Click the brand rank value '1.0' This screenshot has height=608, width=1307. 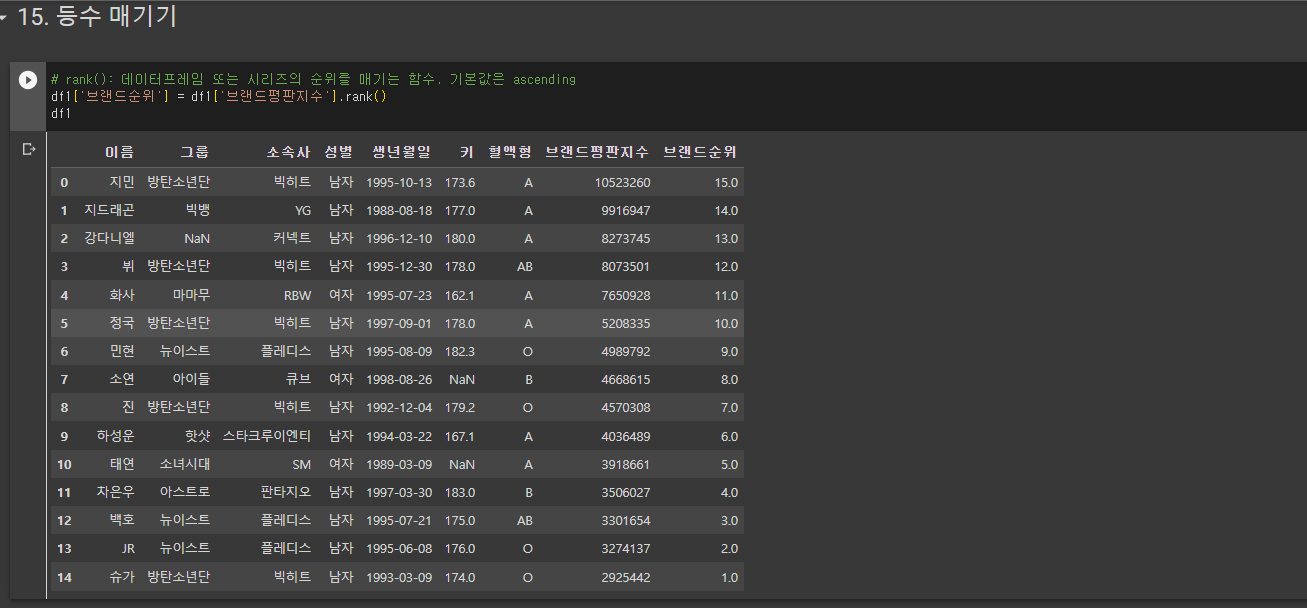[729, 577]
